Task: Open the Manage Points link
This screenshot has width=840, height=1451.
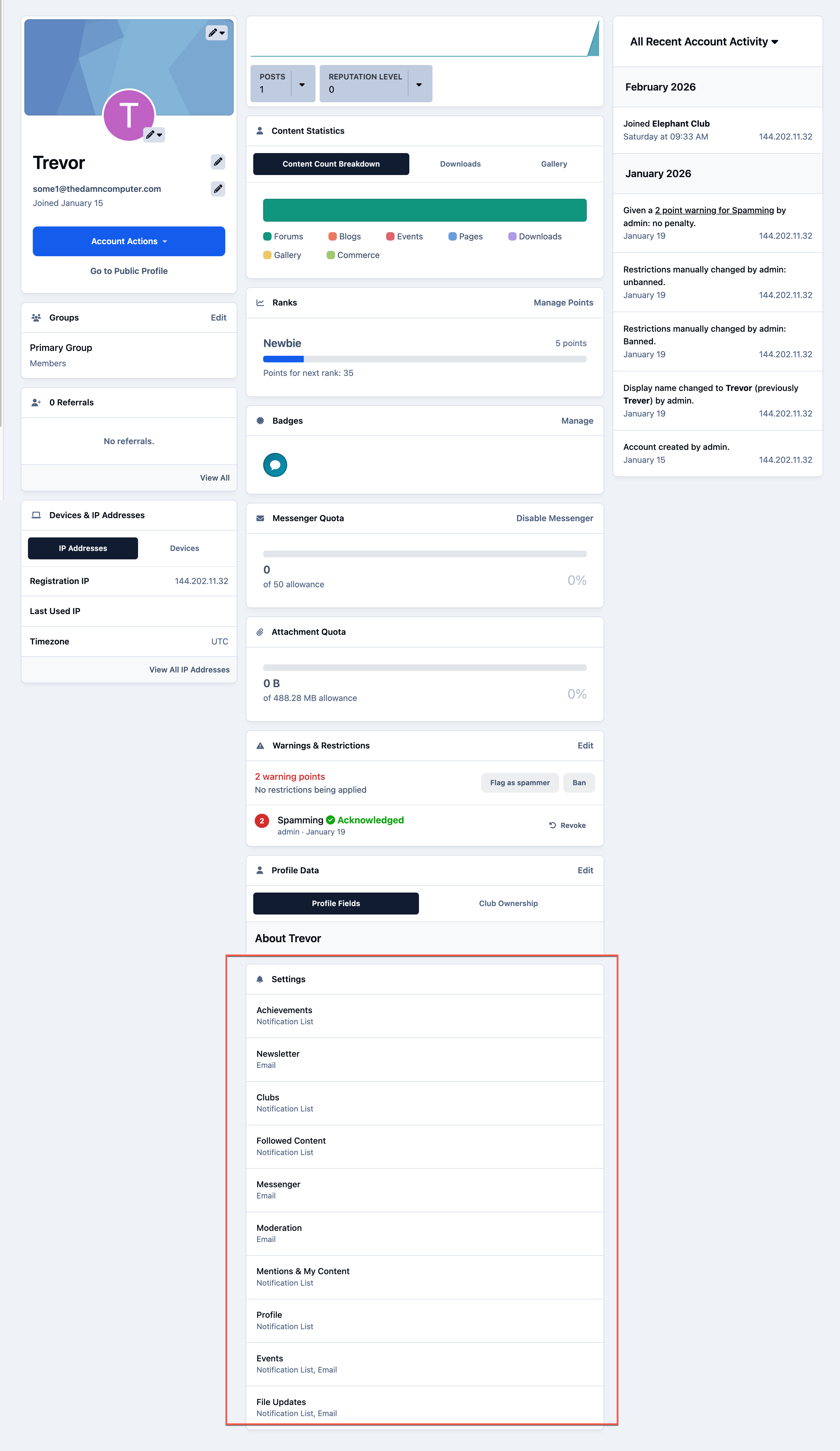Action: (x=563, y=303)
